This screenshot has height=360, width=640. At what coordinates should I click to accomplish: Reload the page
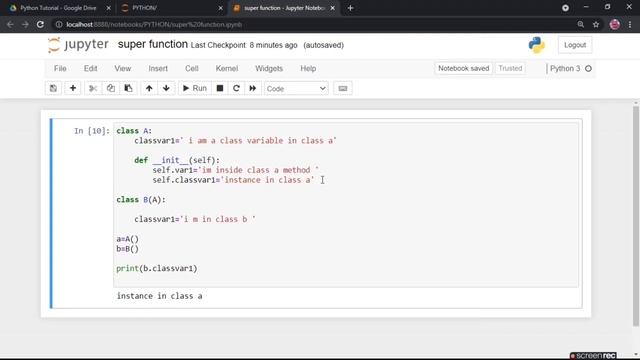point(40,24)
